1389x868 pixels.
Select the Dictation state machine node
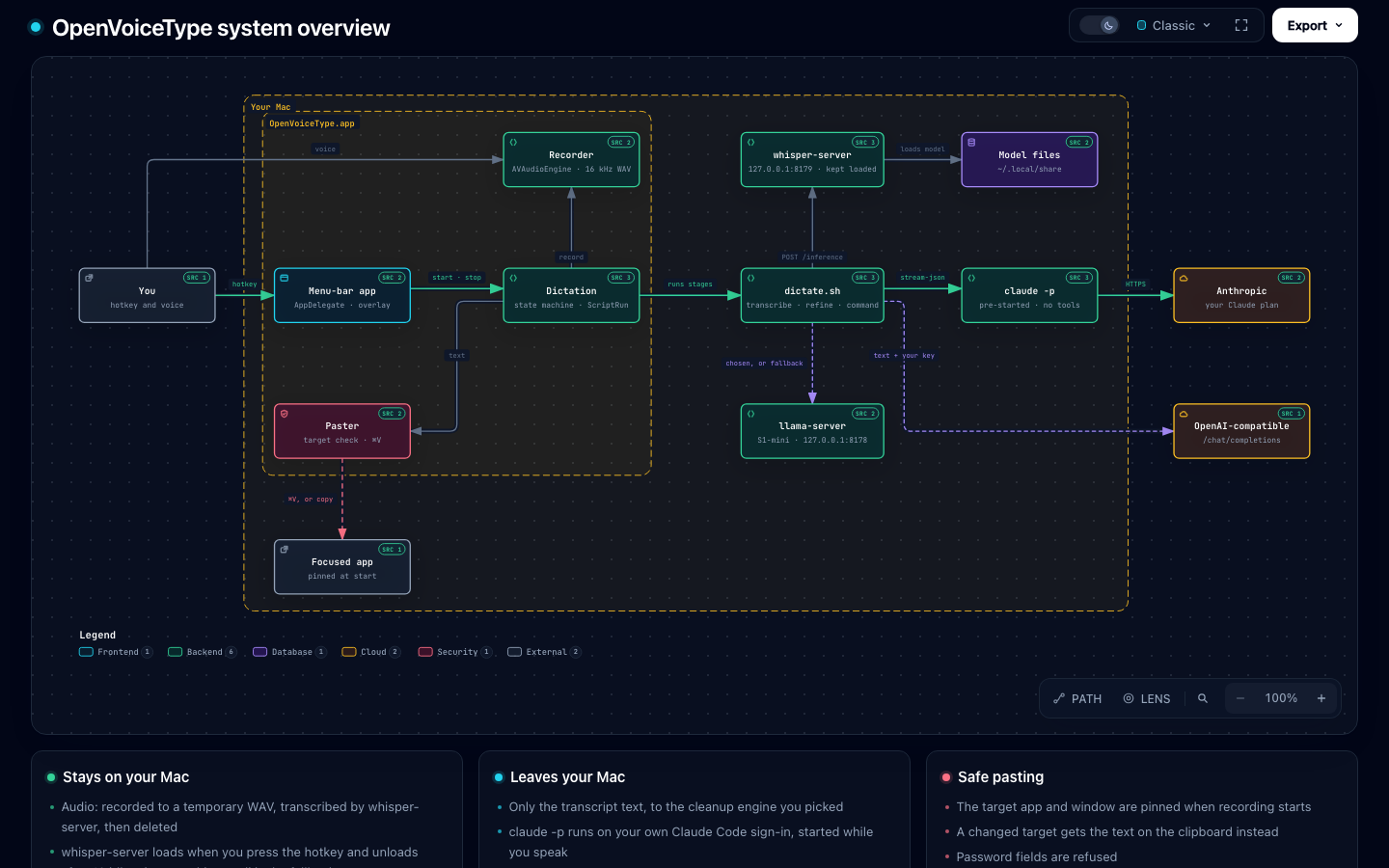[571, 295]
